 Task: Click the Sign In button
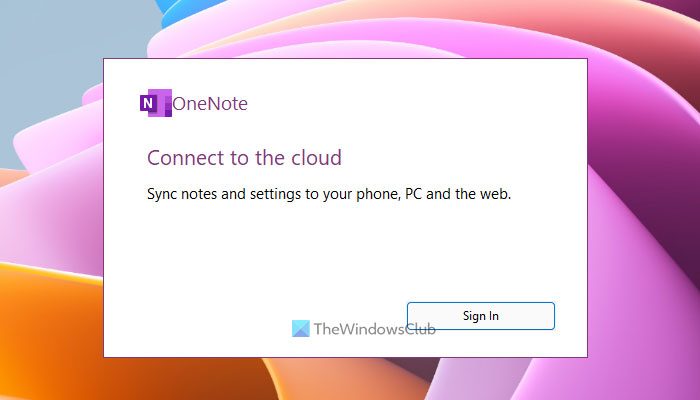481,316
